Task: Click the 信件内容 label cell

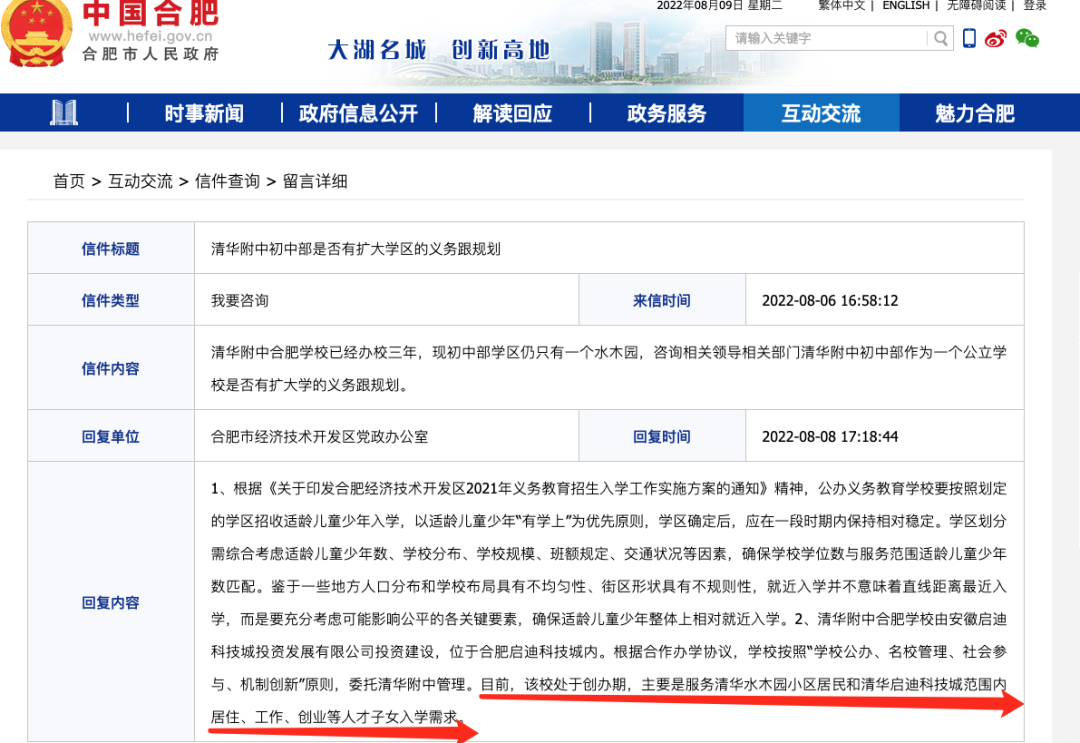Action: pyautogui.click(x=111, y=368)
